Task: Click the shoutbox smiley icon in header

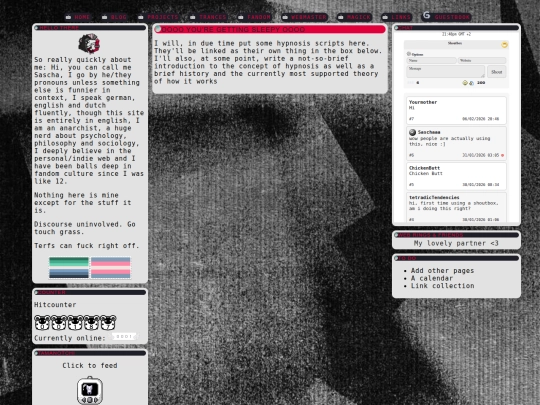Action: [504, 45]
